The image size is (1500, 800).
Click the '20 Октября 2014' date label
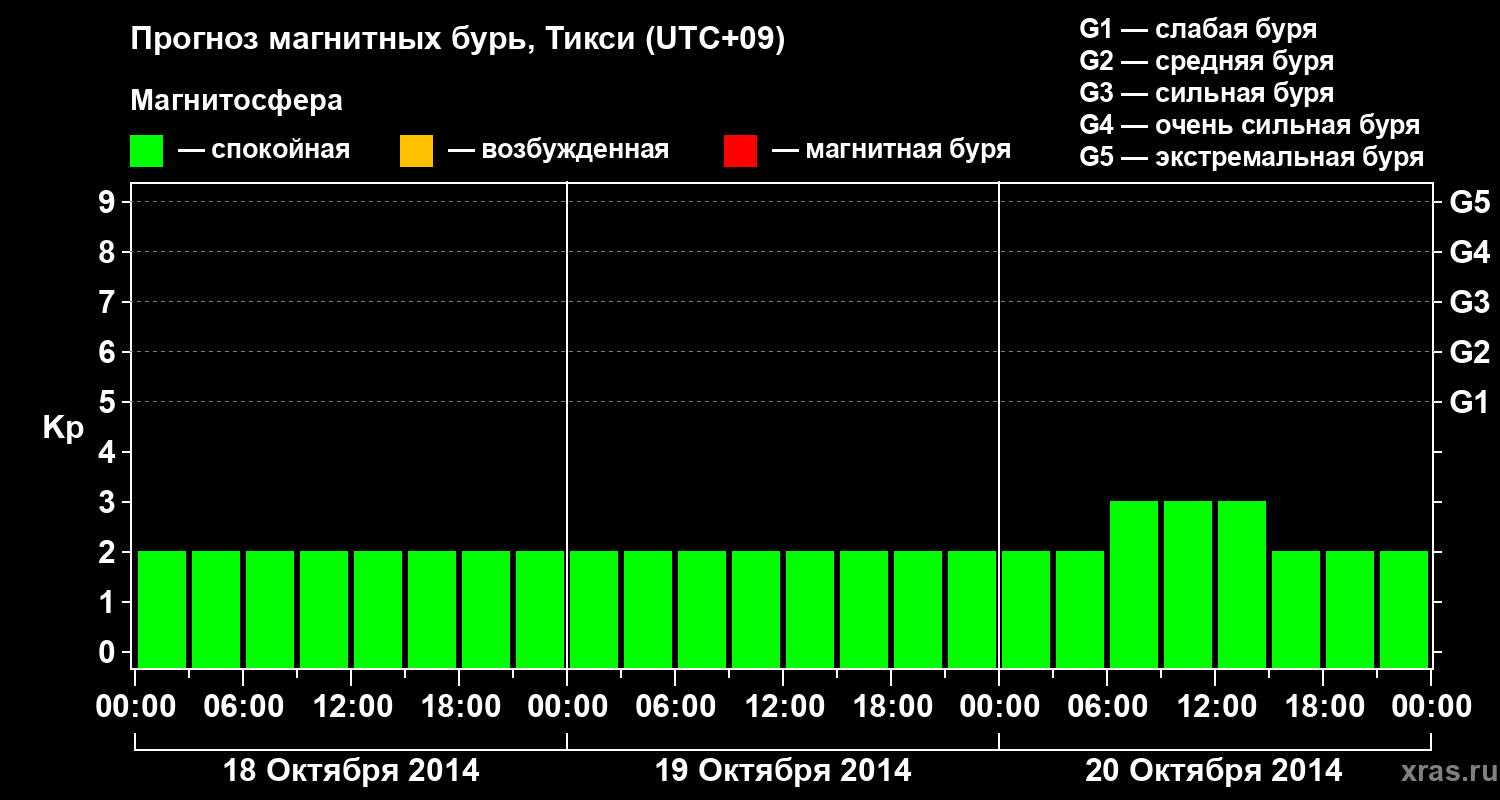pos(1214,771)
